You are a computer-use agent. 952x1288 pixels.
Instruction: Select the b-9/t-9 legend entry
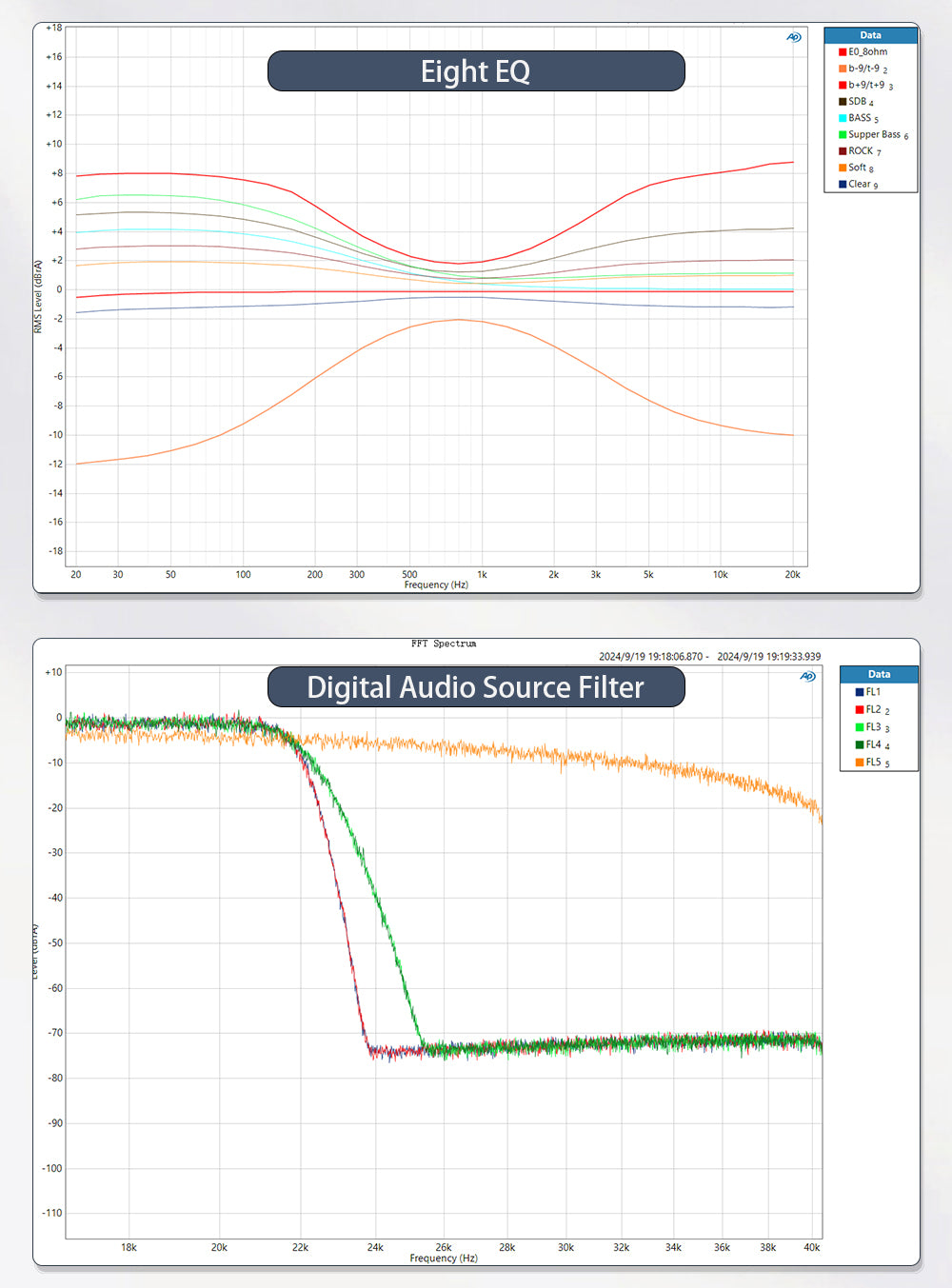click(864, 69)
